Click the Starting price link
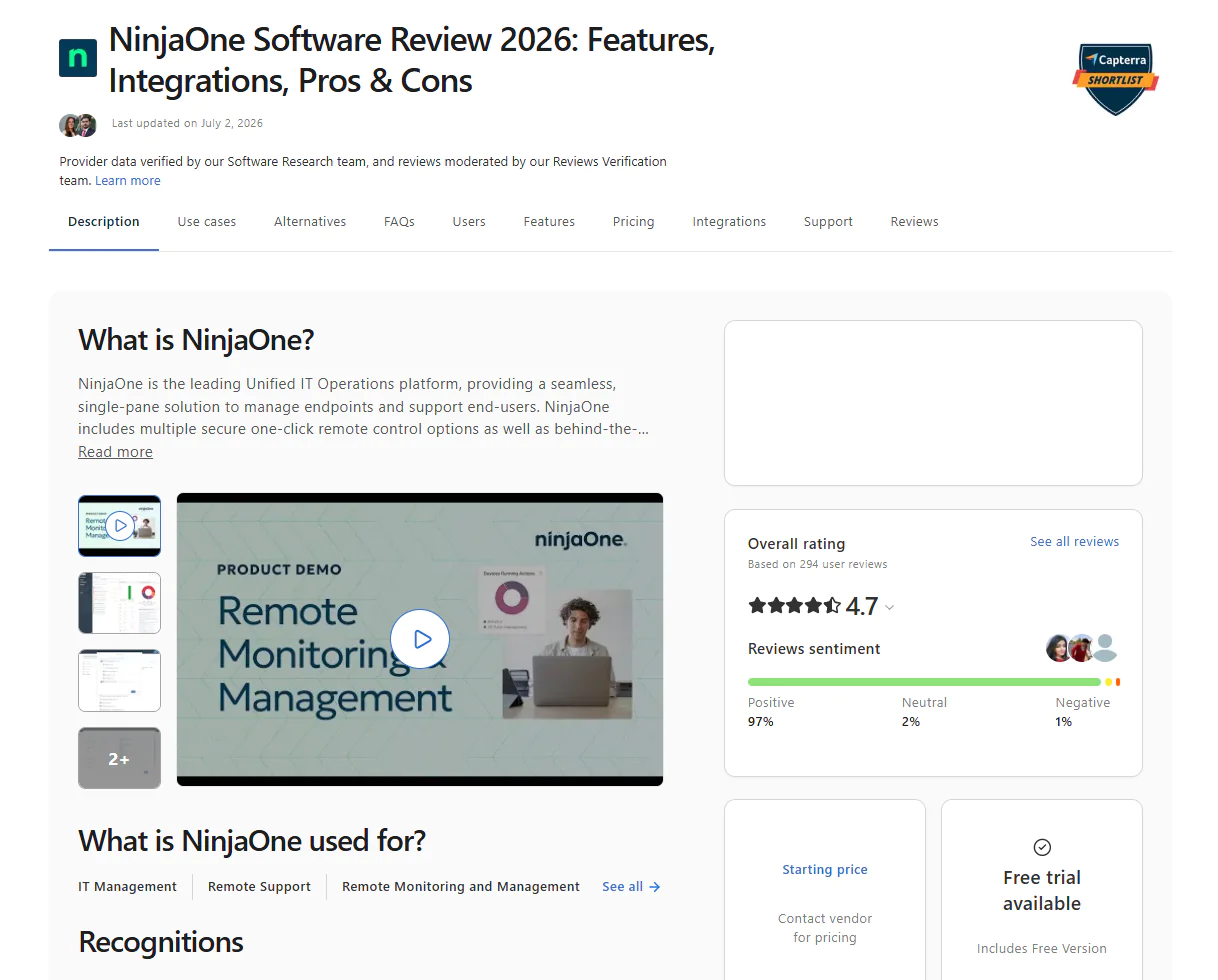Screen dimensions: 1218x980 [x=825, y=870]
